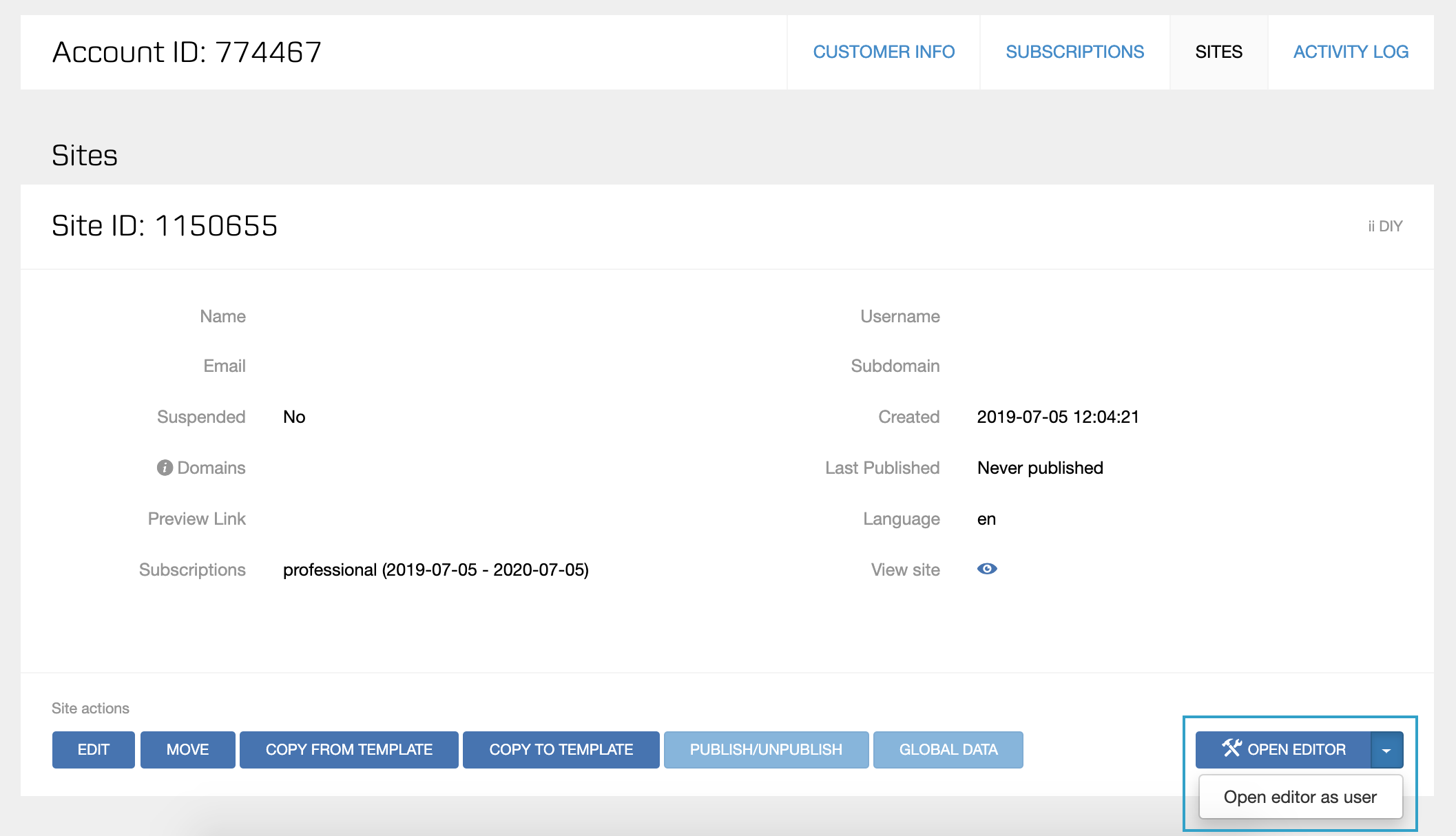Select Open editor as user option
Image resolution: width=1456 pixels, height=836 pixels.
(x=1300, y=797)
